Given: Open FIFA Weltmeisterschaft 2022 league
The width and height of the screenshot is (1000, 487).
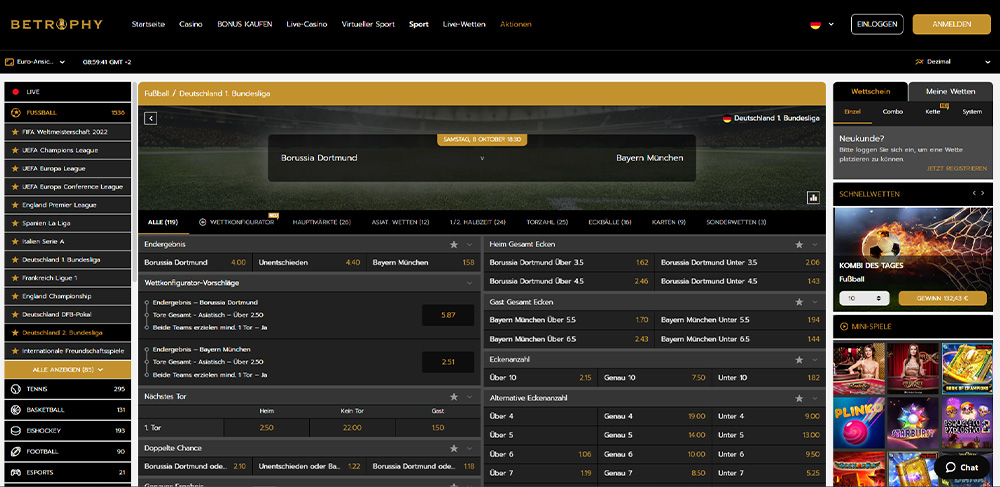Looking at the screenshot, I should (68, 132).
